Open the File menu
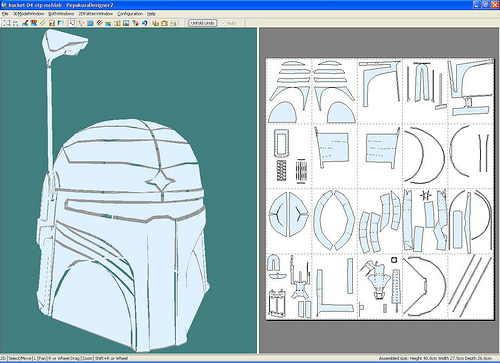Viewport: 500px width, 363px height. pyautogui.click(x=5, y=14)
